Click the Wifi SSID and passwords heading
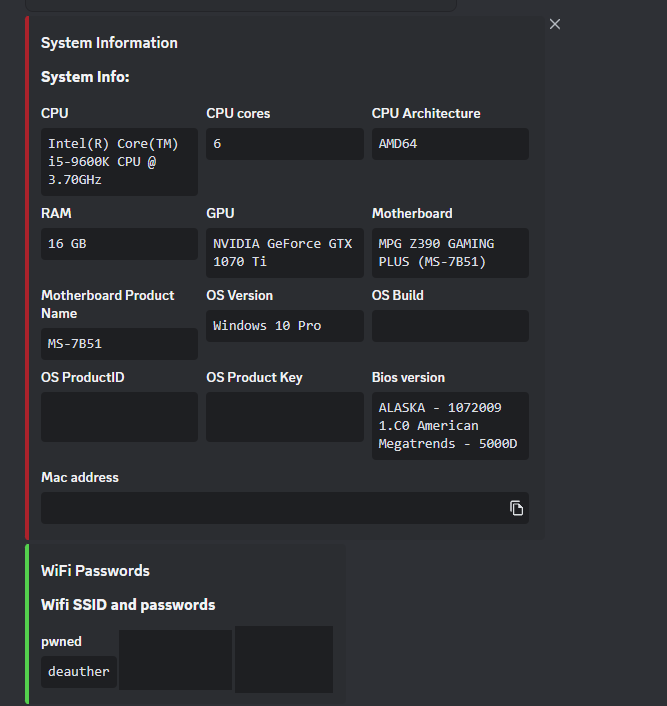This screenshot has width=667, height=706. [x=128, y=605]
